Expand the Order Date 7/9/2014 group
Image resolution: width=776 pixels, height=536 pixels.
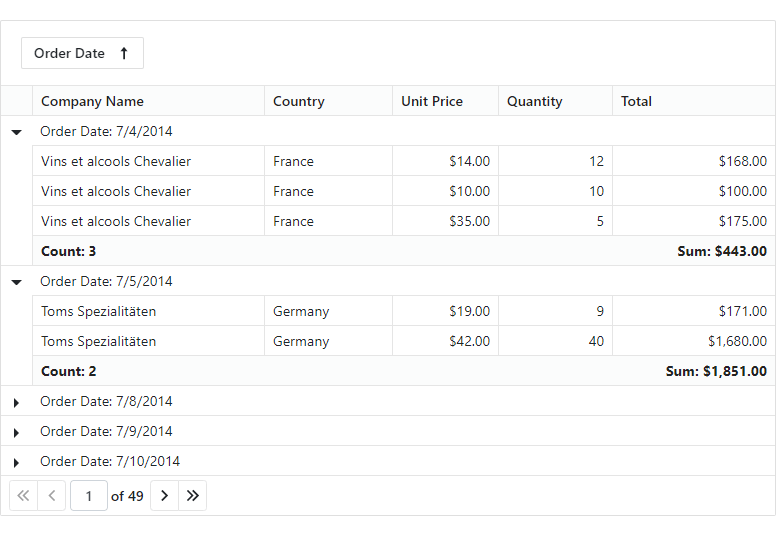click(16, 432)
